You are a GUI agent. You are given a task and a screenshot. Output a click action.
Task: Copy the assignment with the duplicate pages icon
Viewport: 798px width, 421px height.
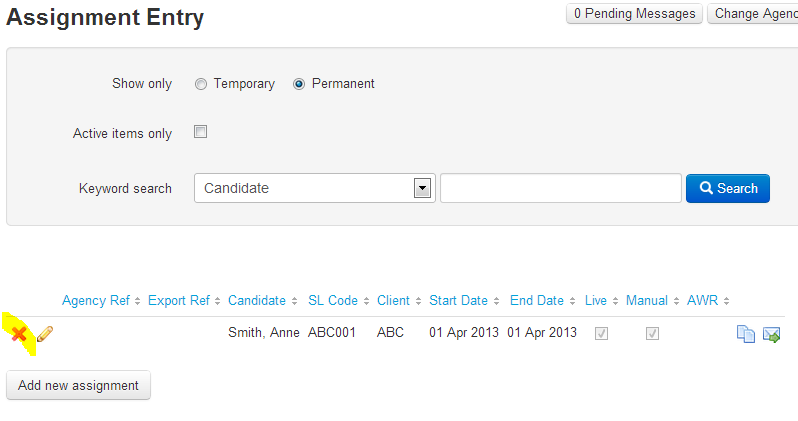point(746,334)
